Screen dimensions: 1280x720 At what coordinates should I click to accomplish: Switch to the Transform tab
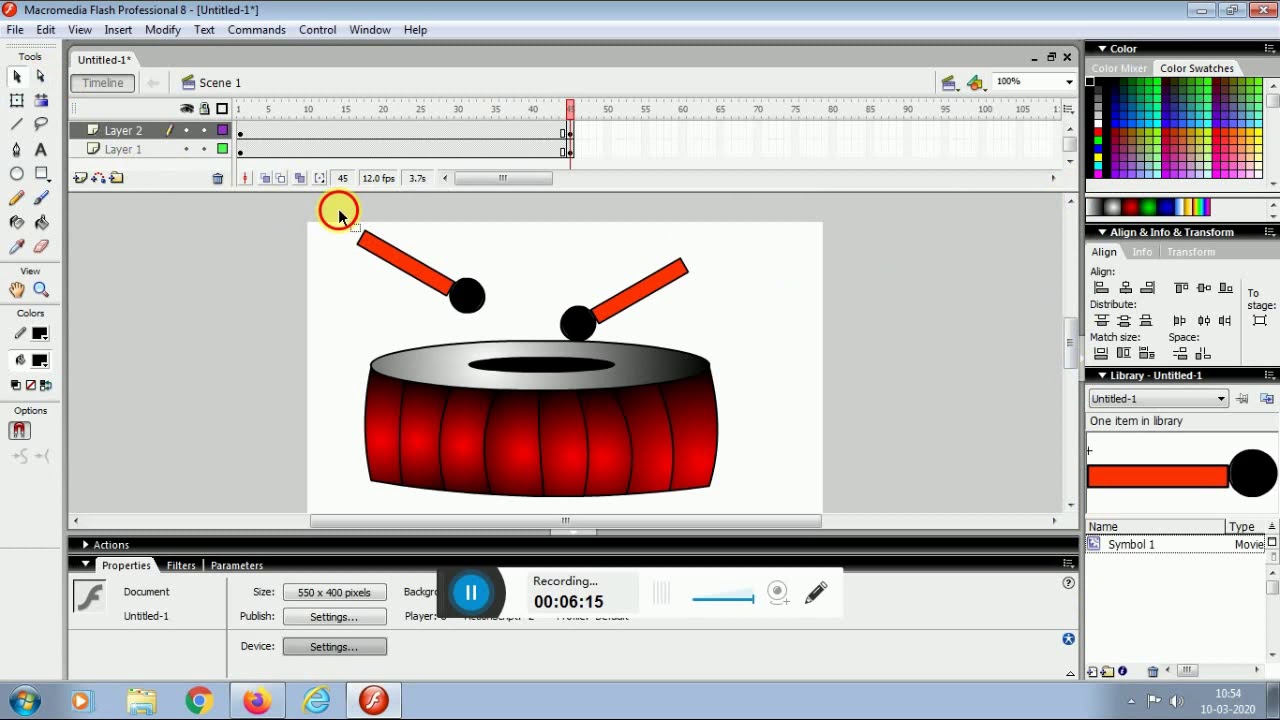pyautogui.click(x=1190, y=252)
